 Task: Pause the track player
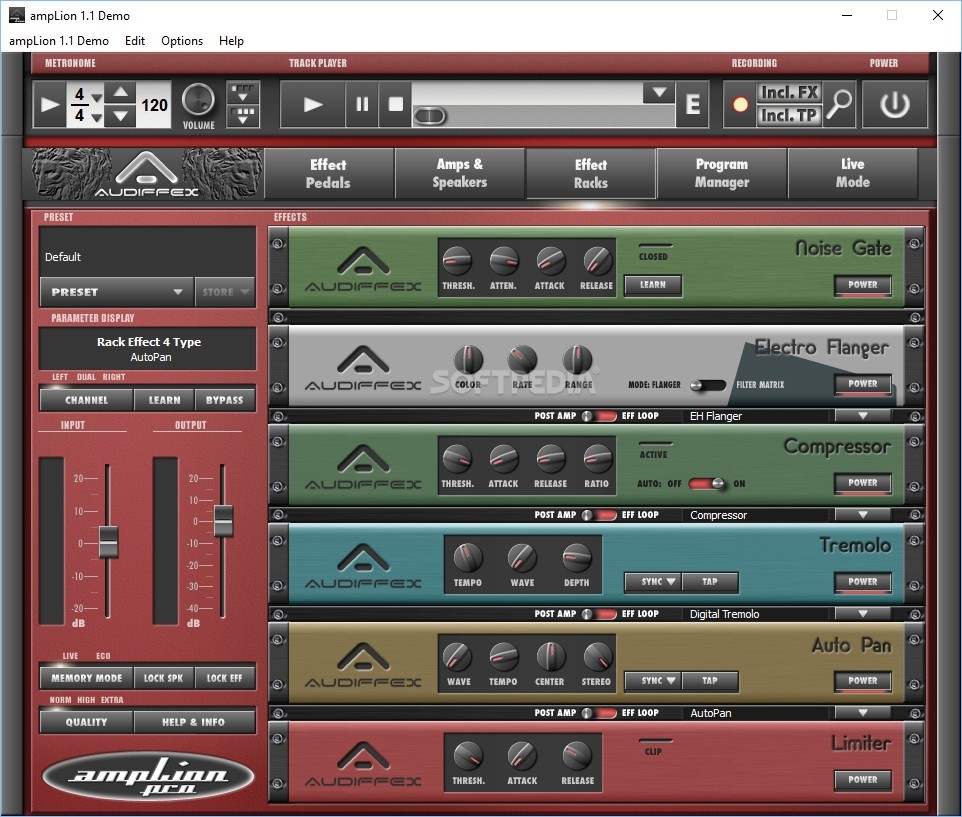point(362,104)
